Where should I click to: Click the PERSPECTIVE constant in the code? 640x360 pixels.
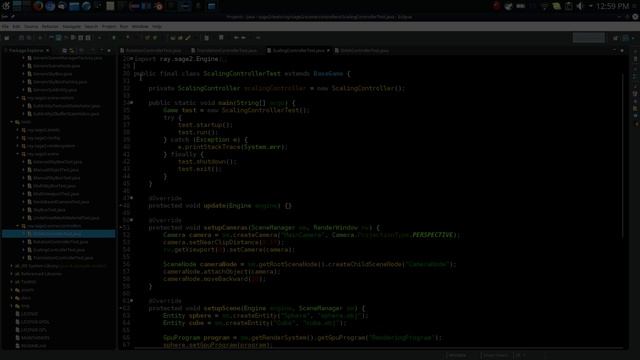coord(432,235)
